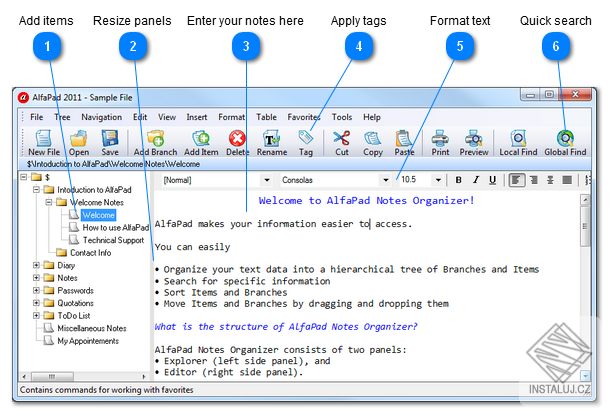
Task: Toggle Bold formatting
Action: (x=459, y=180)
